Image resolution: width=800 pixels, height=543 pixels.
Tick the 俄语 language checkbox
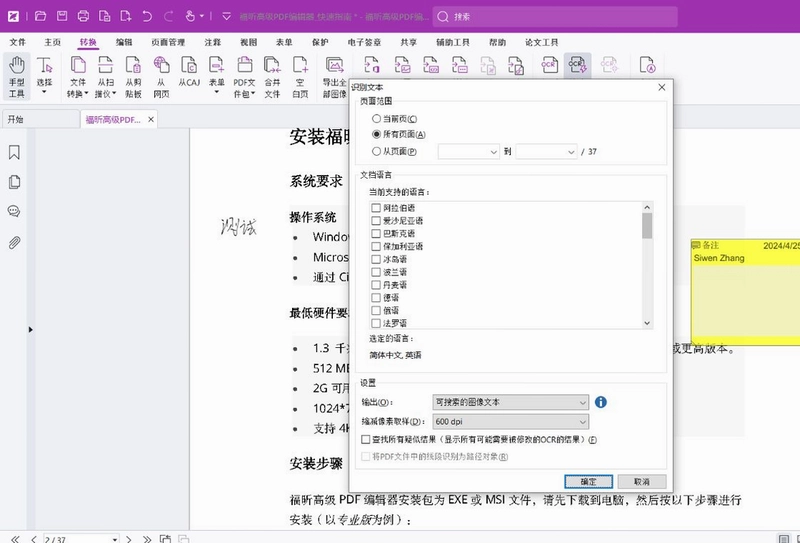click(x=376, y=310)
